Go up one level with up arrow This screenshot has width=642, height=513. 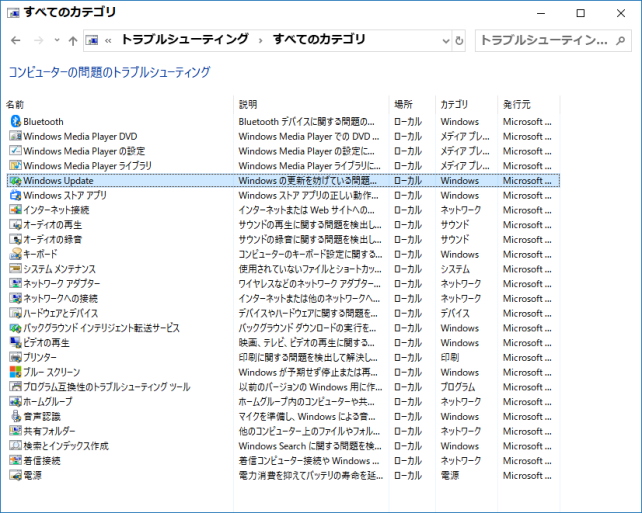click(73, 40)
